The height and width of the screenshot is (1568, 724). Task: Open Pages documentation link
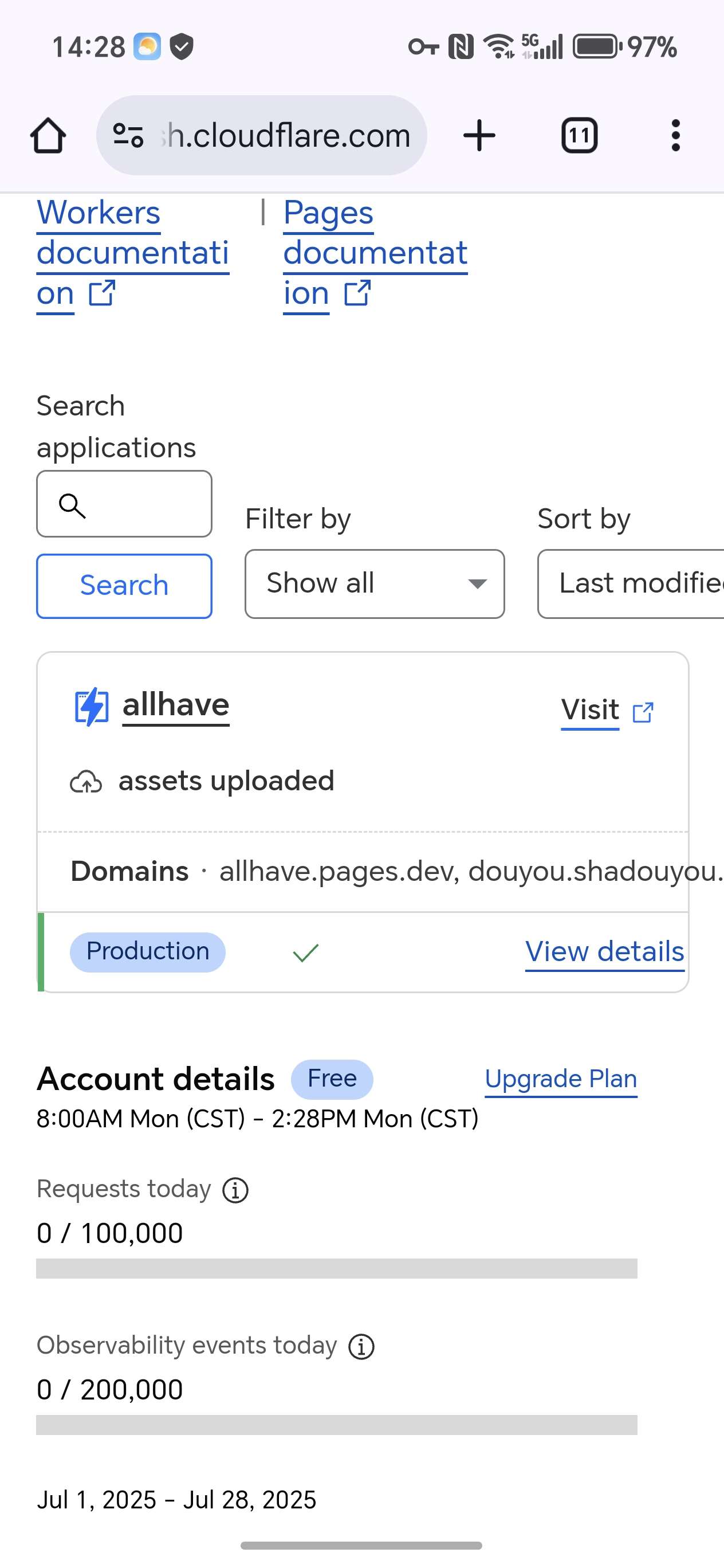pos(375,253)
